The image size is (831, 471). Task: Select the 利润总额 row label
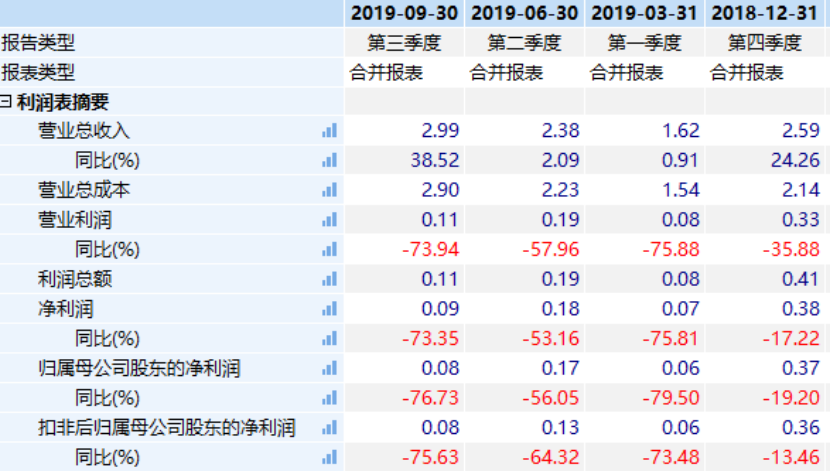click(x=75, y=279)
